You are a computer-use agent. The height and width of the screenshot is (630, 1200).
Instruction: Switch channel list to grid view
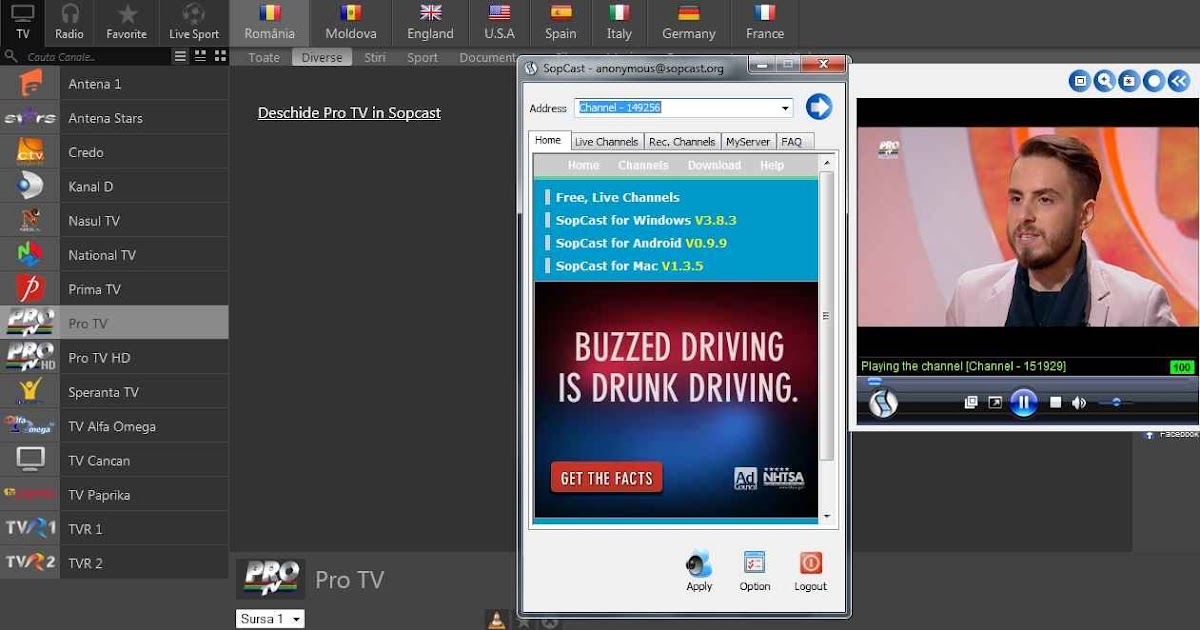point(220,57)
